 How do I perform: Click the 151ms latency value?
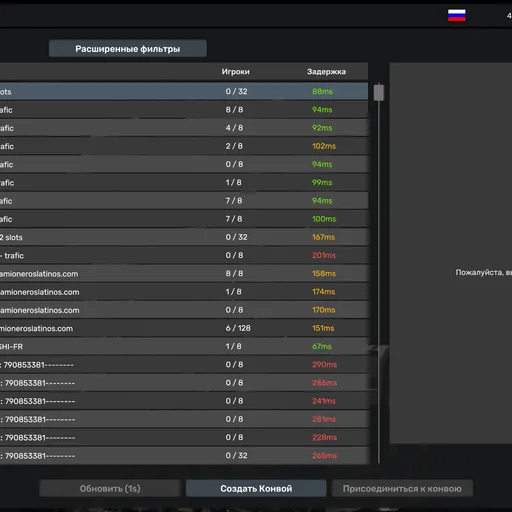[323, 328]
